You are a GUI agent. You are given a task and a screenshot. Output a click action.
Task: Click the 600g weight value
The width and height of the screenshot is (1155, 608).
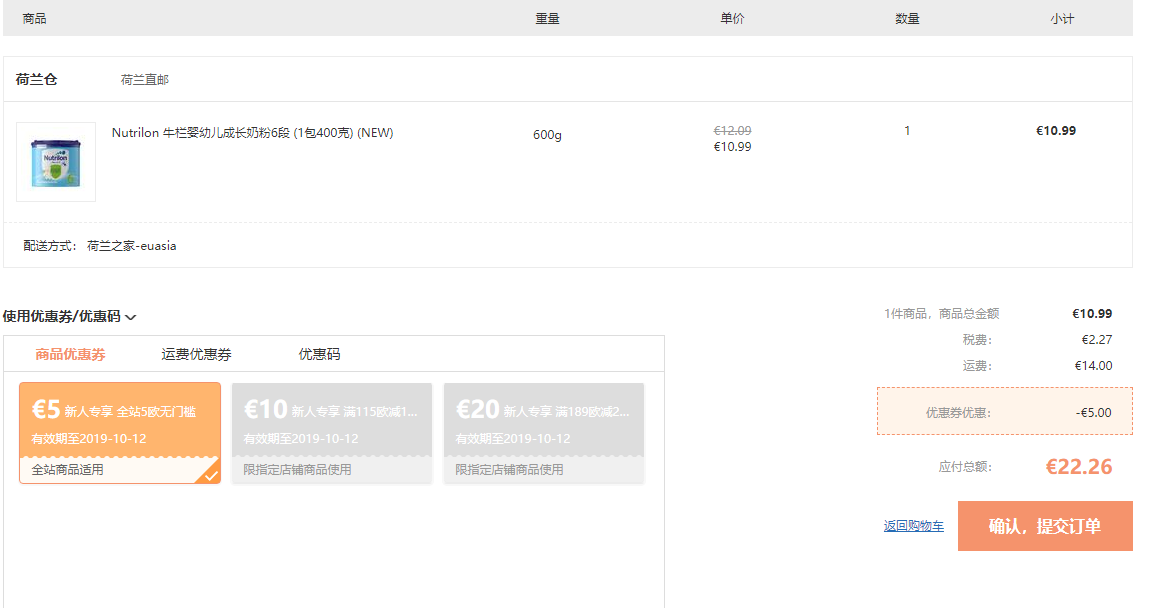(547, 135)
